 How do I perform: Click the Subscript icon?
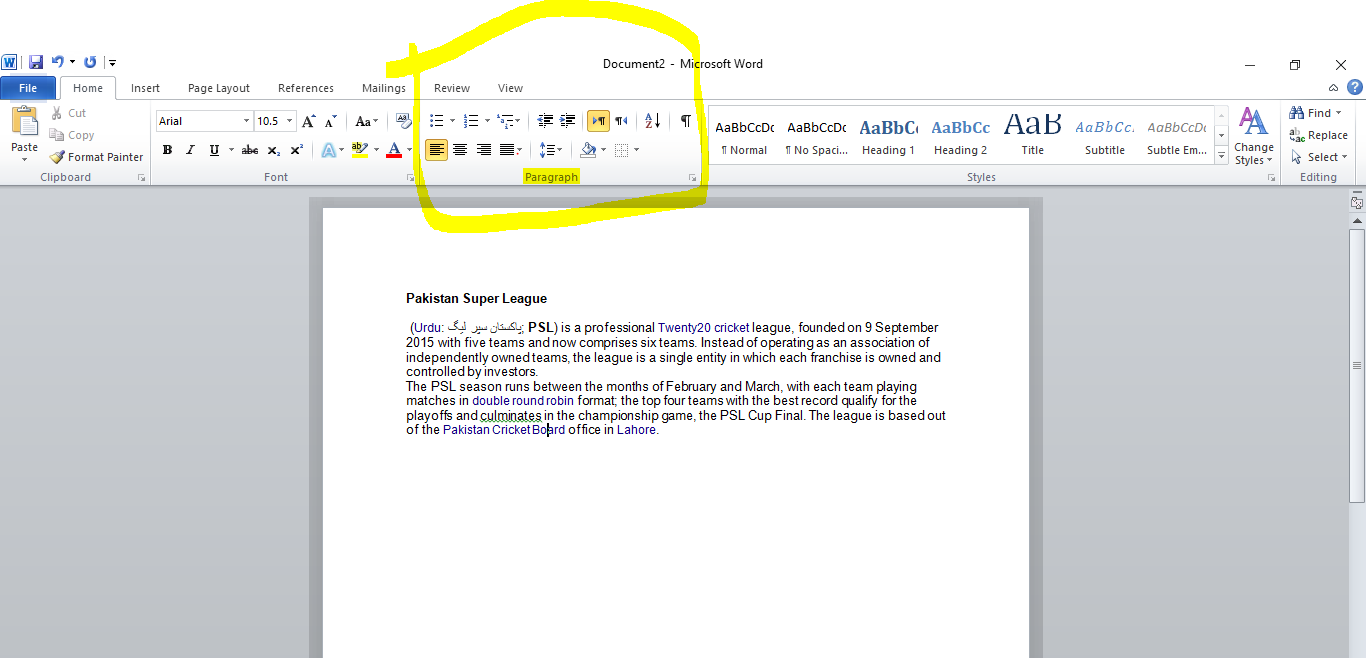pos(274,149)
